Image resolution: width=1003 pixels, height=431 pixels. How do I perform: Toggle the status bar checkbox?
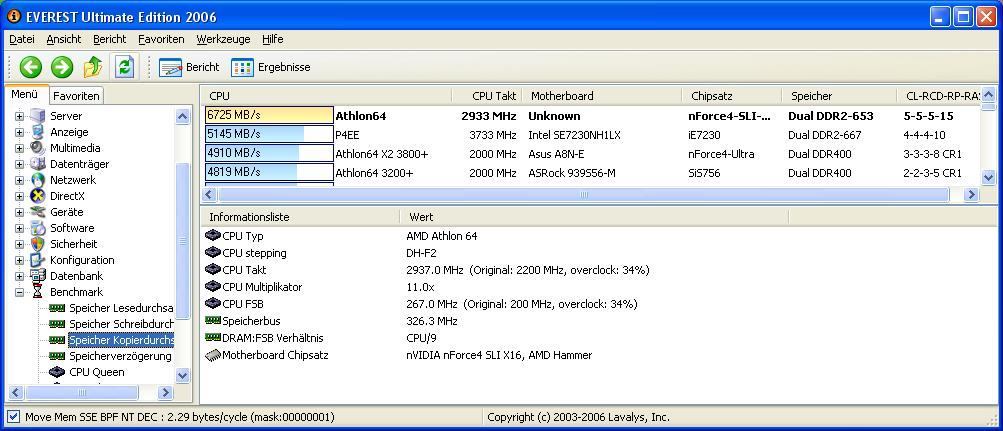(x=13, y=417)
